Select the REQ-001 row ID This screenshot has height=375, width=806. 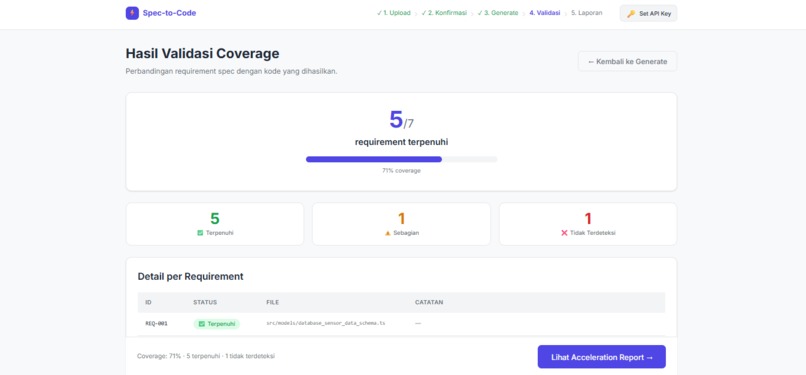156,324
